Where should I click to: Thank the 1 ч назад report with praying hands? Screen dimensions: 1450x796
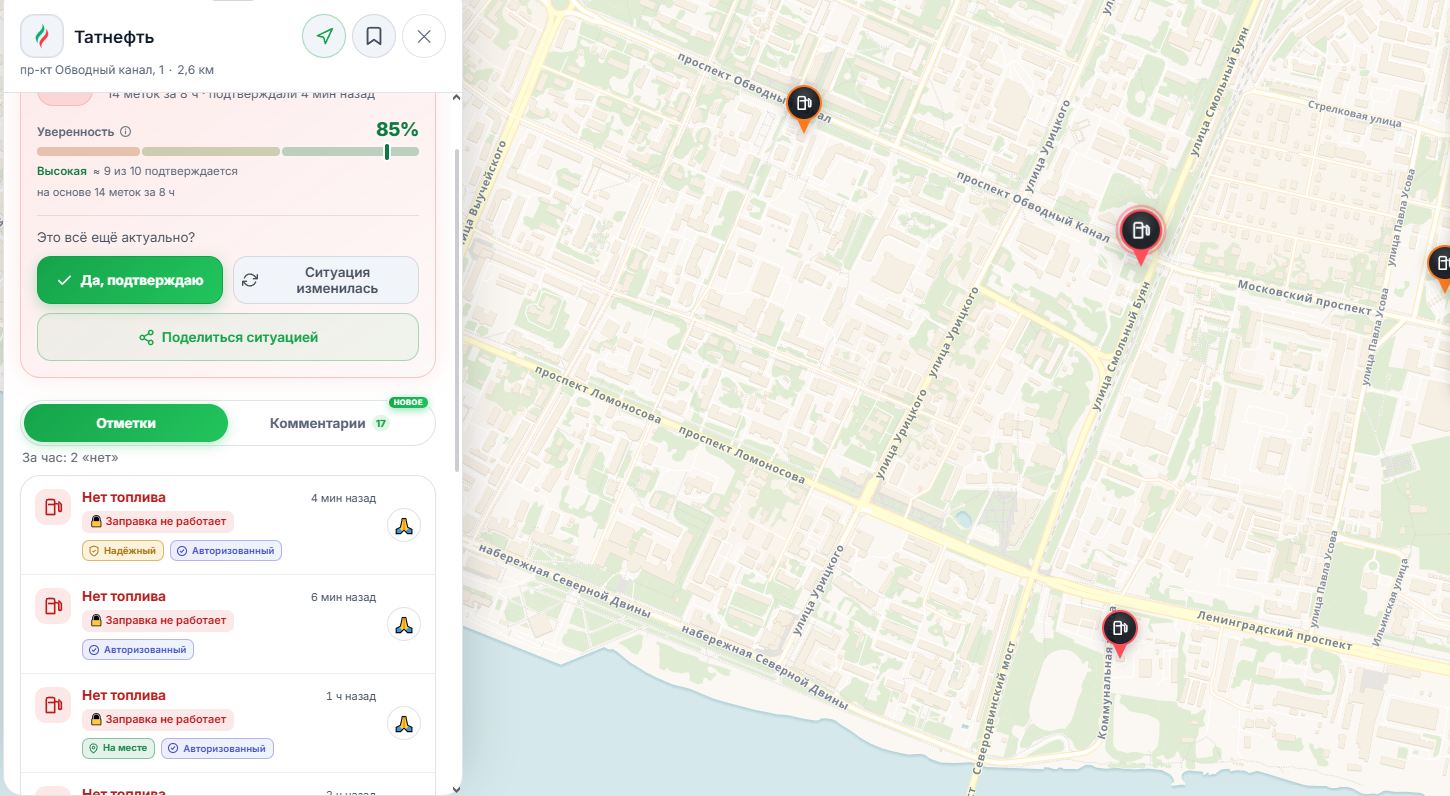click(x=404, y=723)
